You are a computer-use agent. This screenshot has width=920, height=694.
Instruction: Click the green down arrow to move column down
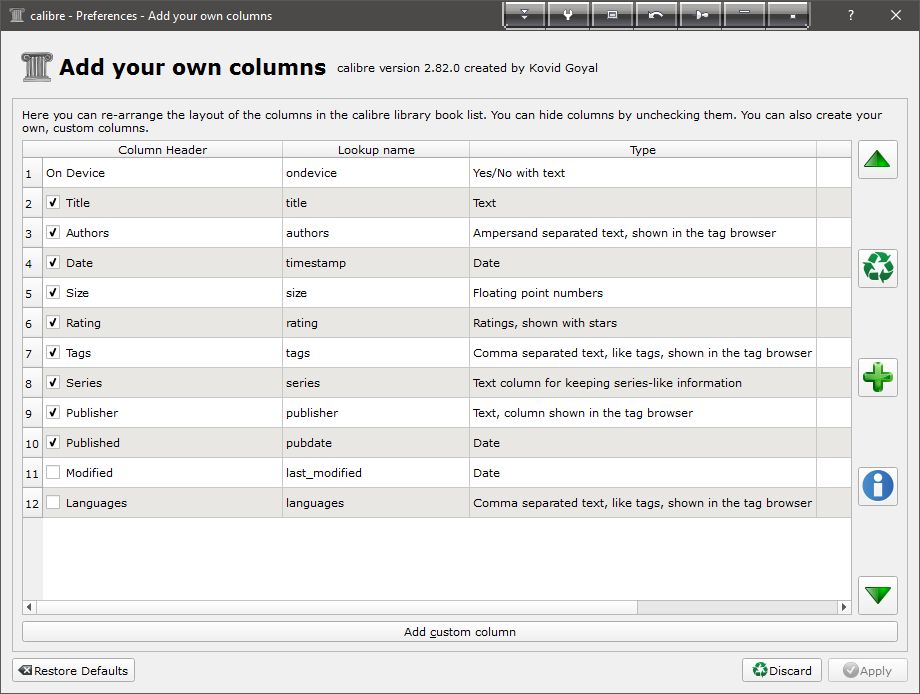click(877, 595)
